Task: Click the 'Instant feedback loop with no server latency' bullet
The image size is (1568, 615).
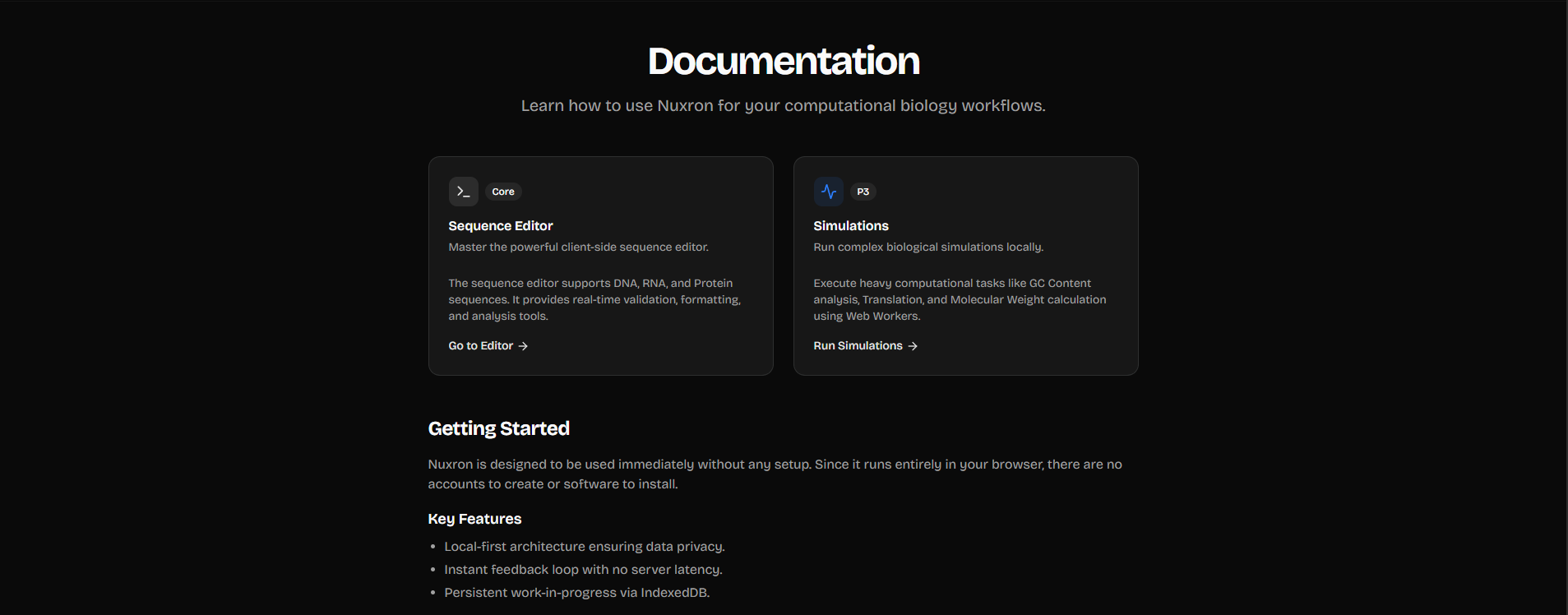Action: tap(584, 570)
